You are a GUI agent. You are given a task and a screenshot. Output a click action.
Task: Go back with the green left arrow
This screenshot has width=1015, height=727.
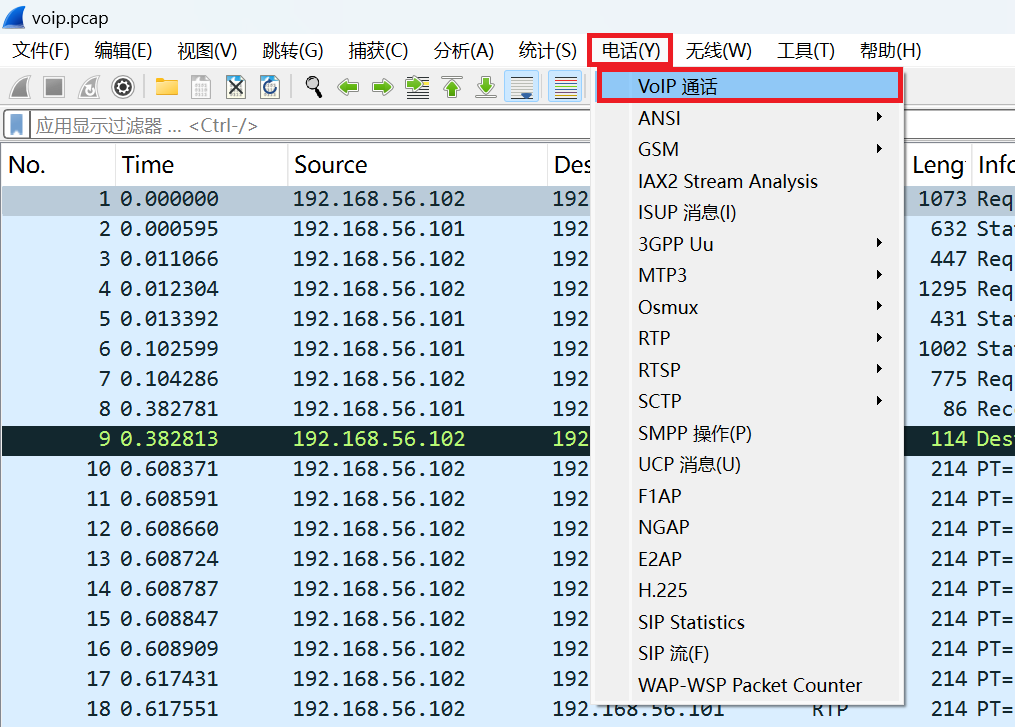pos(348,87)
